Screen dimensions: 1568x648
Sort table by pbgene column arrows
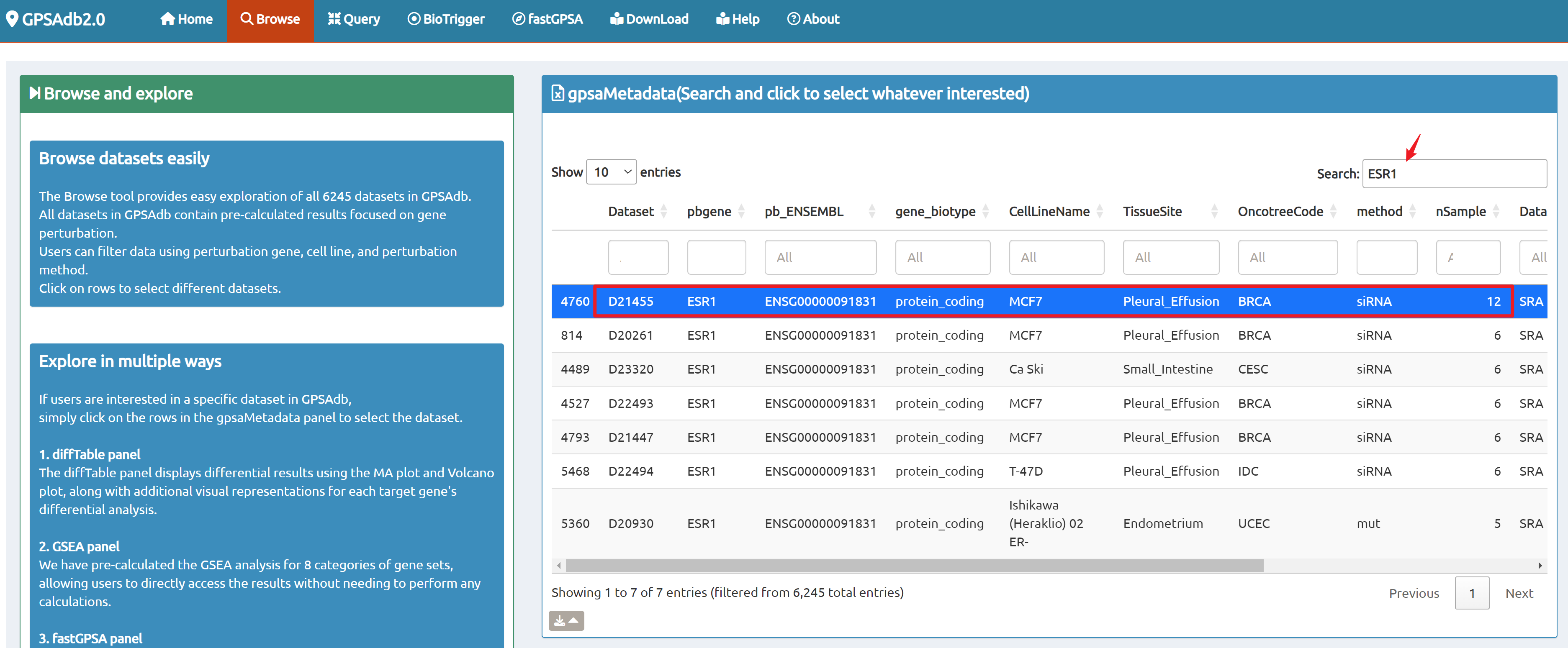click(x=741, y=211)
